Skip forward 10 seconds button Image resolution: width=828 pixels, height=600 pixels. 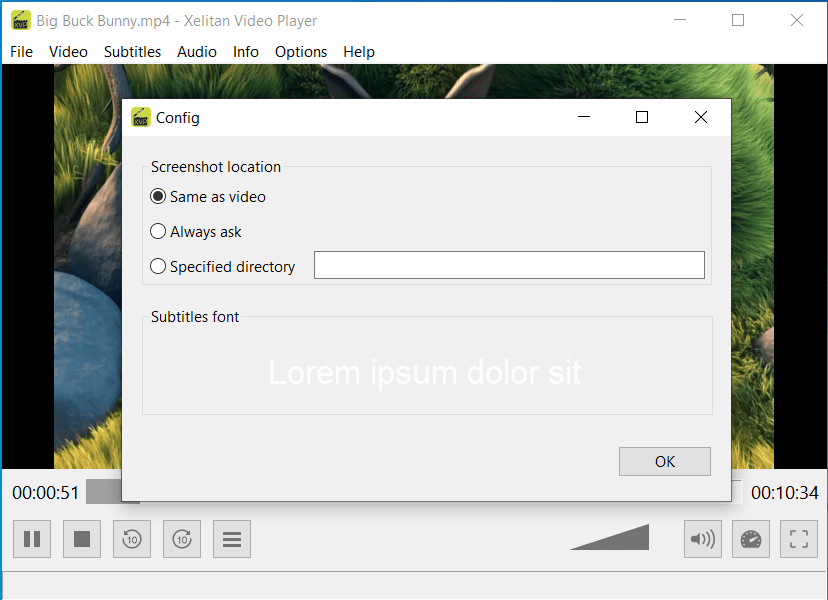coord(182,539)
